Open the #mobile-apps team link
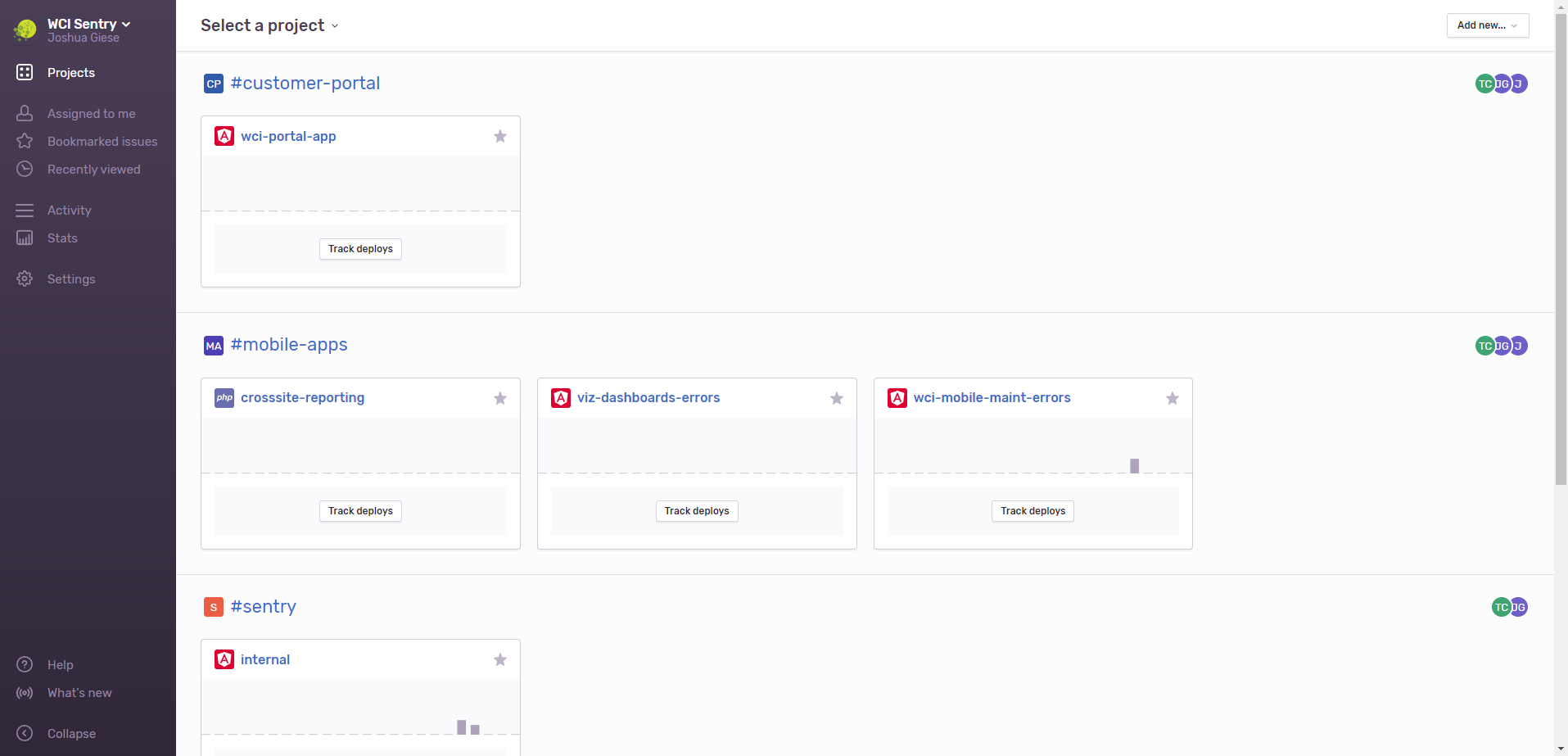The image size is (1568, 756). click(289, 345)
